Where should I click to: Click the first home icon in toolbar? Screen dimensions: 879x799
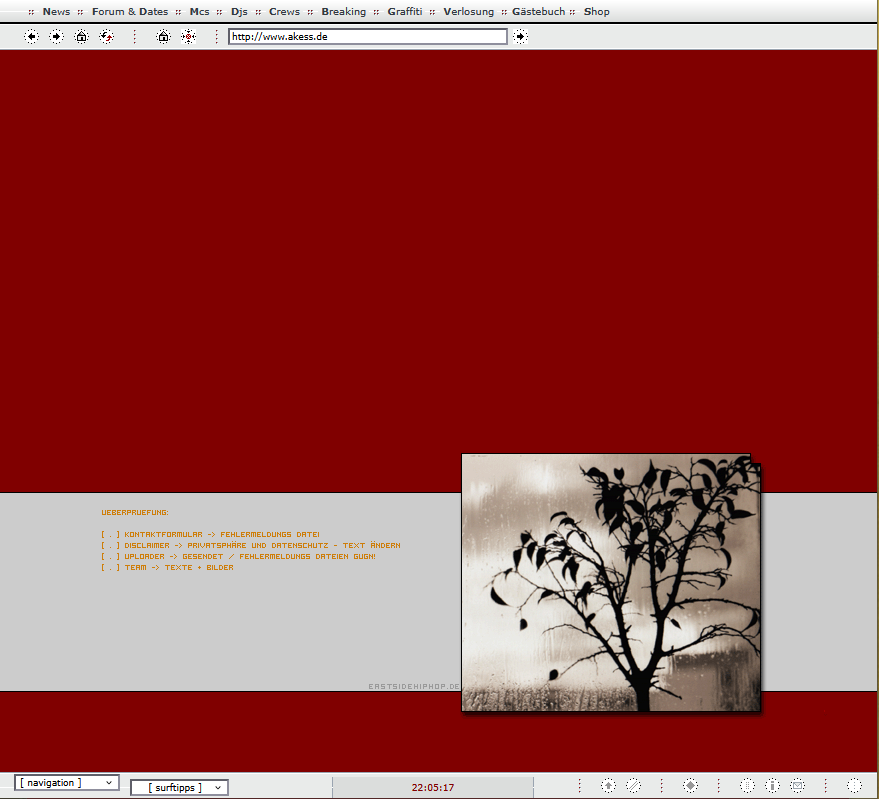pos(82,37)
